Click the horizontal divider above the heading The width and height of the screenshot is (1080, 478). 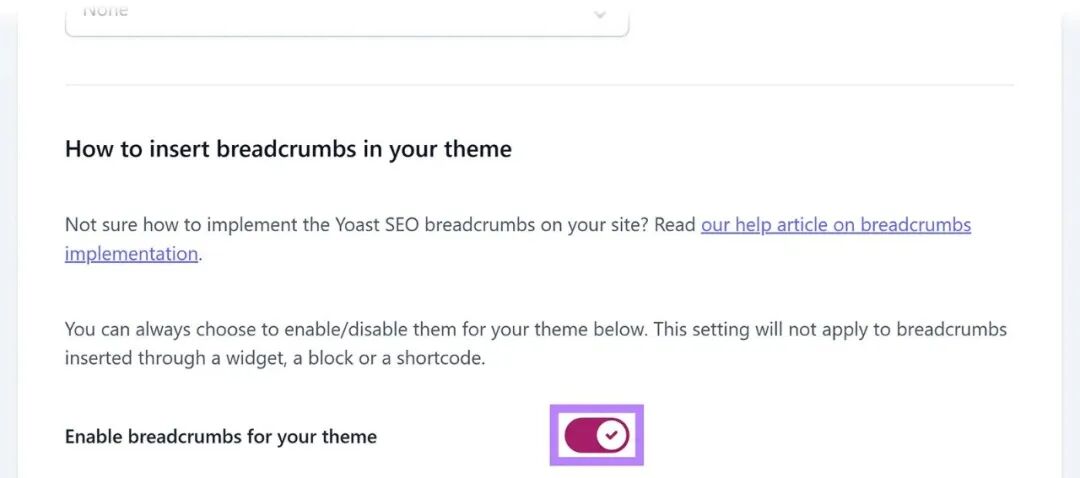(x=539, y=85)
